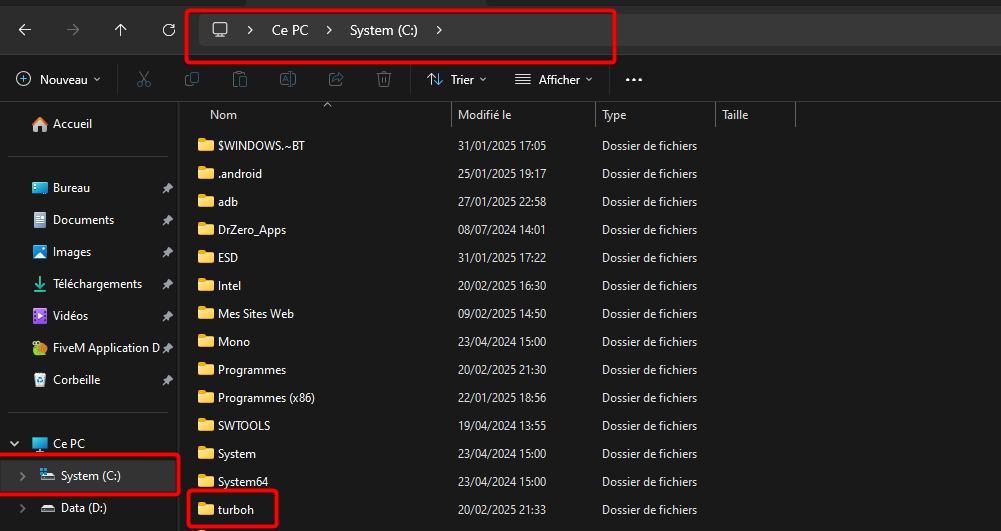Open Documents in quick access
This screenshot has height=531, width=1001.
click(x=73, y=220)
